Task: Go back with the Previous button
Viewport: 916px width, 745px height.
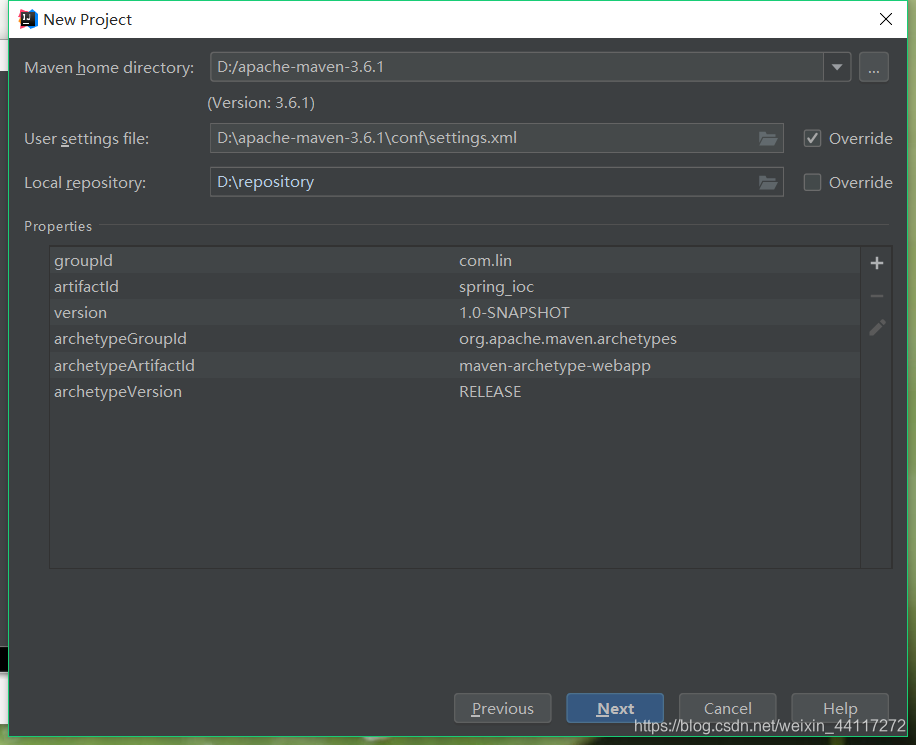Action: click(502, 708)
